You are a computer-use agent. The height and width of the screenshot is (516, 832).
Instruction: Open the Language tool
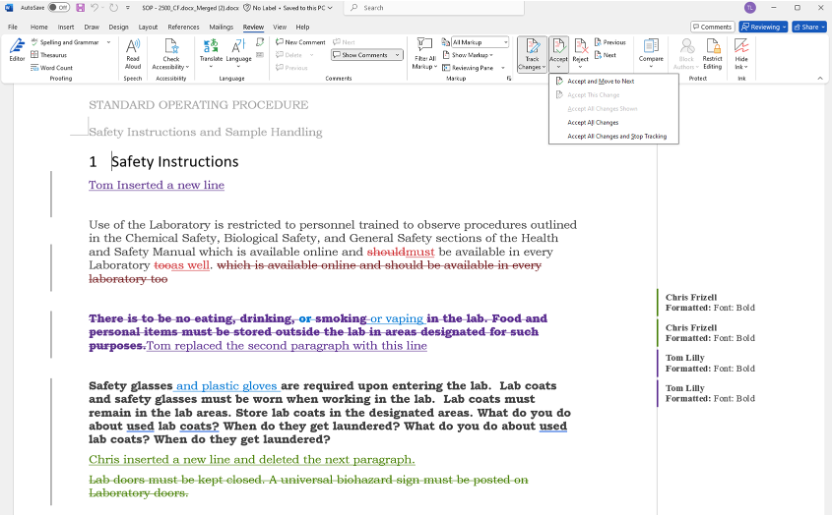pos(238,51)
